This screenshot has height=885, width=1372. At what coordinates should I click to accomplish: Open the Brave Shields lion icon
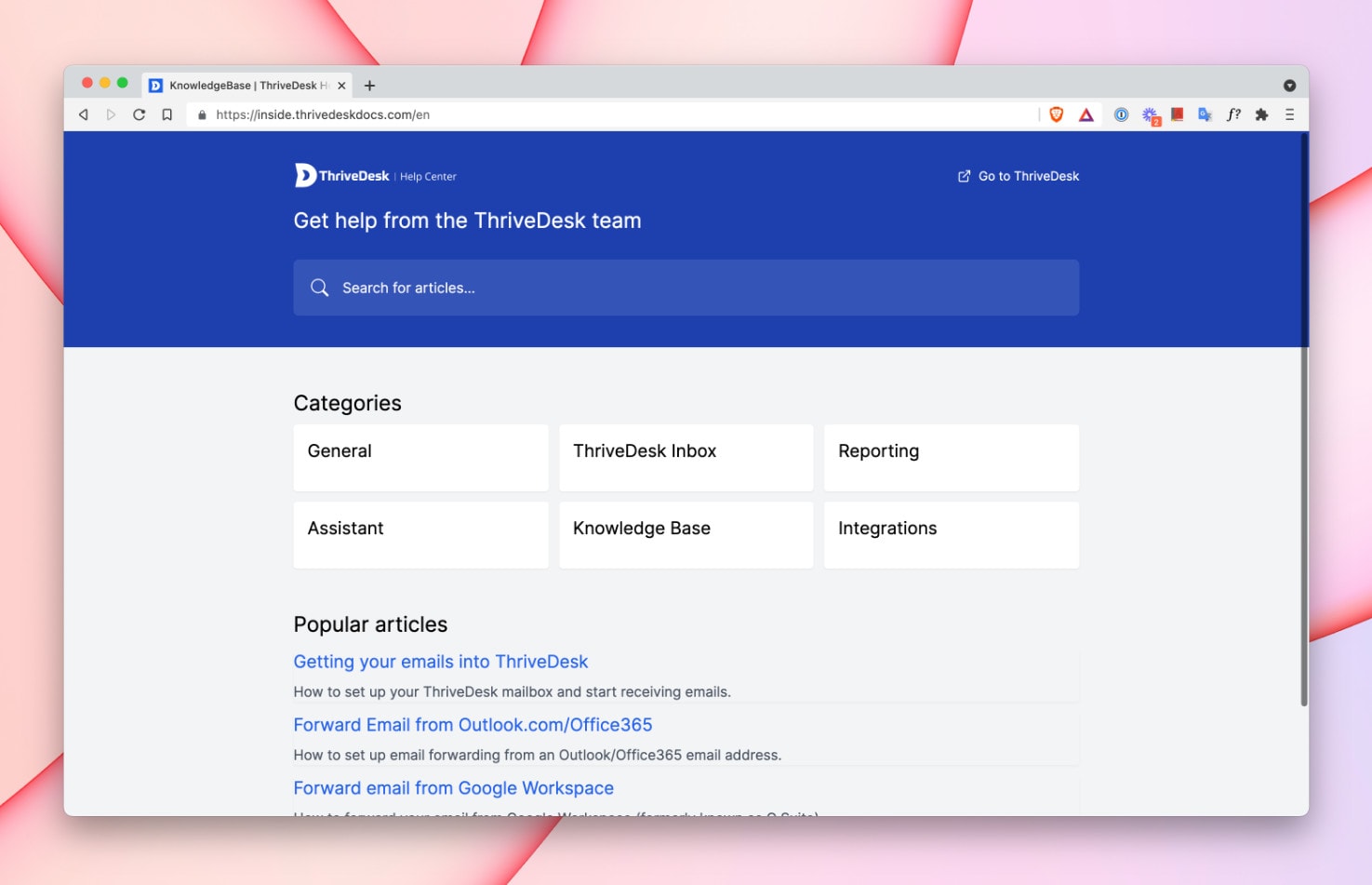(1057, 114)
